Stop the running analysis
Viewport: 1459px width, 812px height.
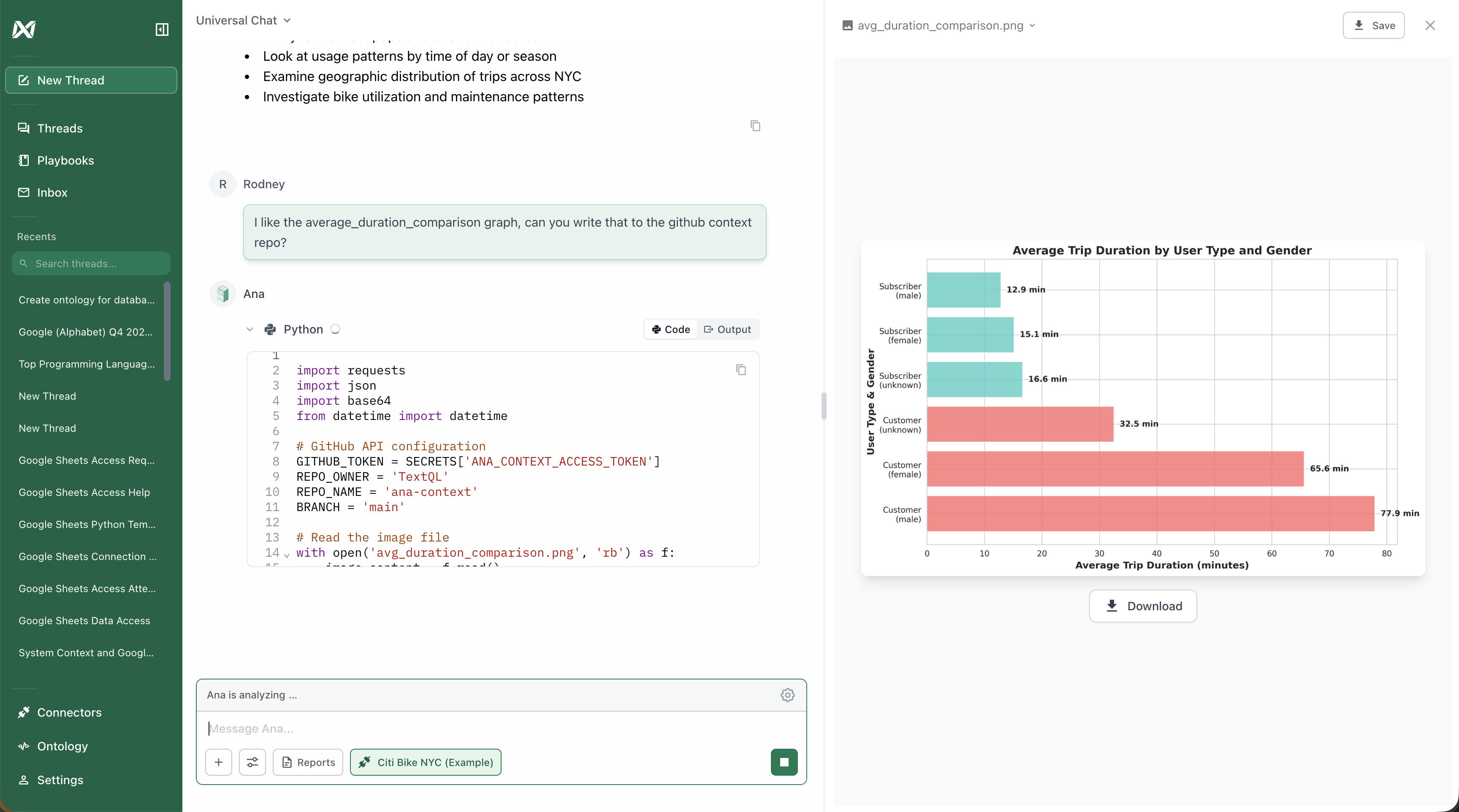point(784,762)
